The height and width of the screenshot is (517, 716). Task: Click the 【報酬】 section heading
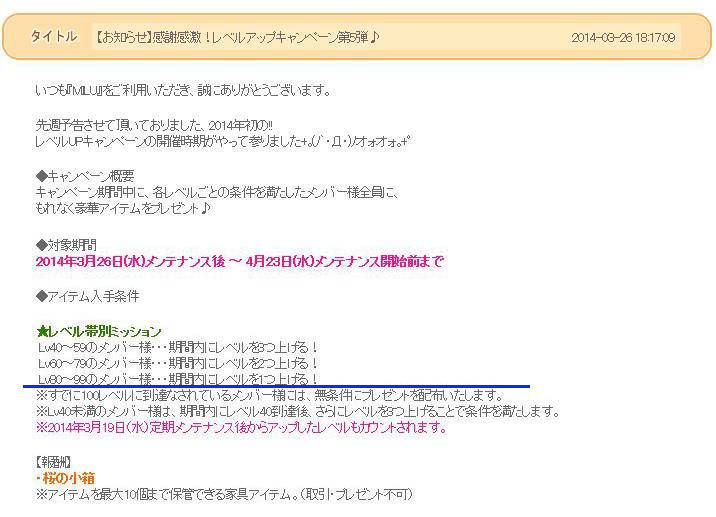point(52,463)
